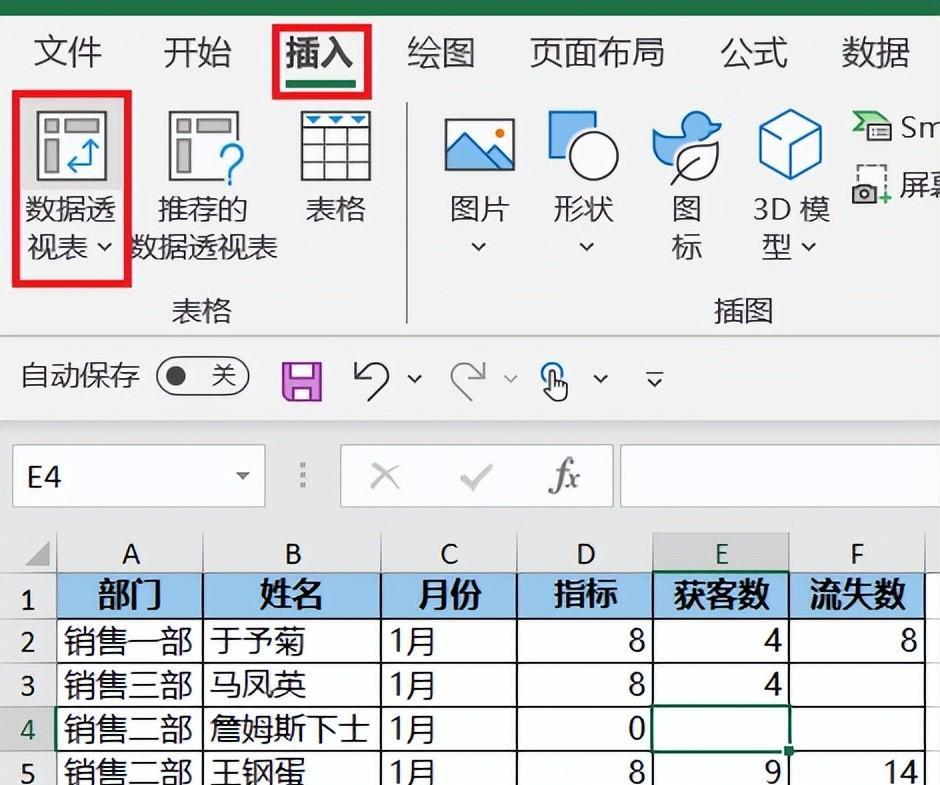
Task: Select column F header
Action: pyautogui.click(x=857, y=553)
